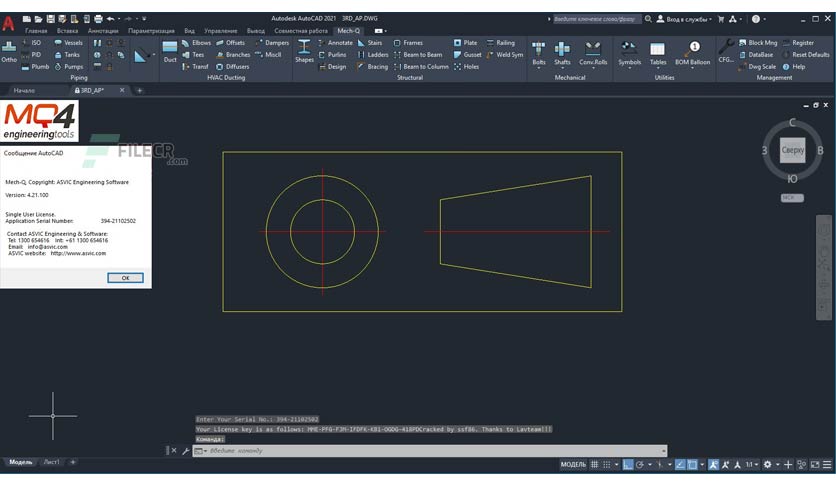Click the Сверху face of the ViewCube

point(792,150)
